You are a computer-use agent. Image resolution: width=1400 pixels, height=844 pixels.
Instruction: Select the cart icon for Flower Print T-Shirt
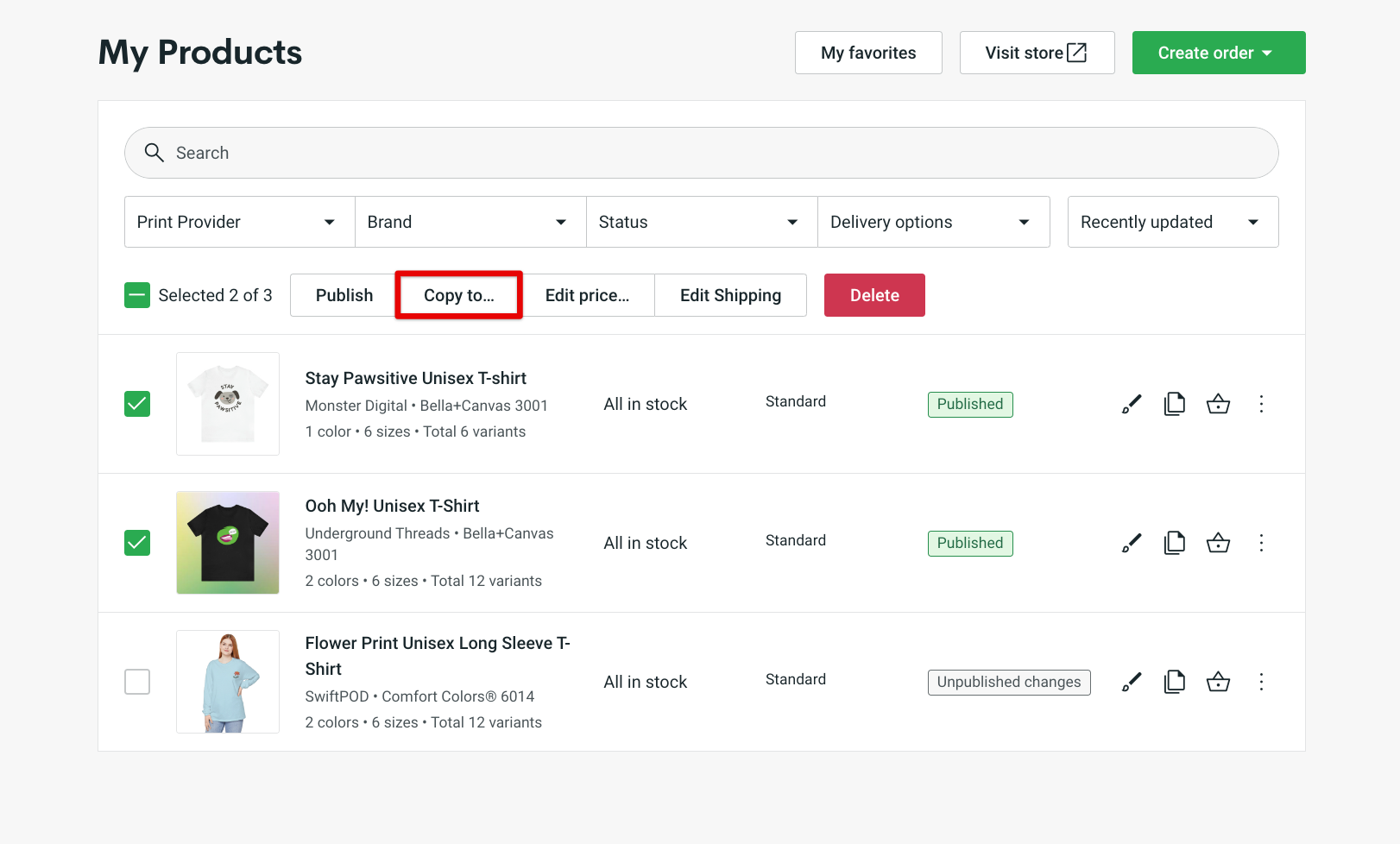pyautogui.click(x=1218, y=682)
